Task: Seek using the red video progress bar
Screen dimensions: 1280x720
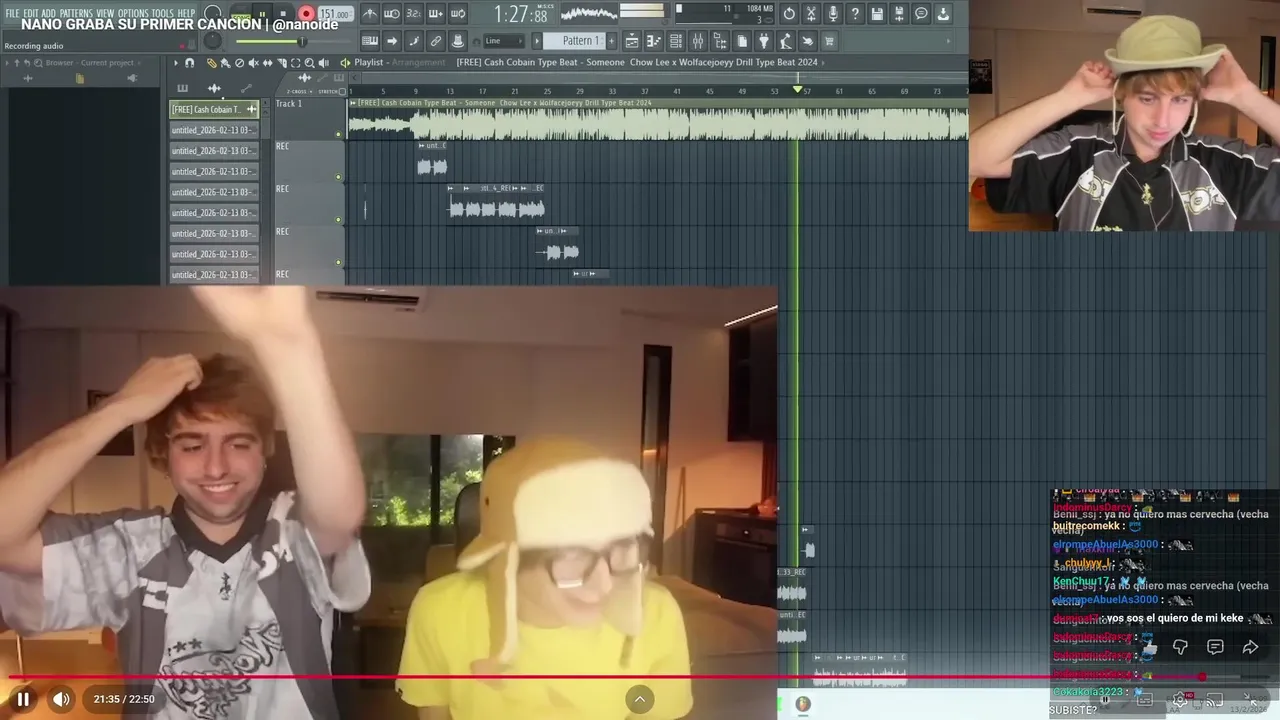Action: coord(640,677)
